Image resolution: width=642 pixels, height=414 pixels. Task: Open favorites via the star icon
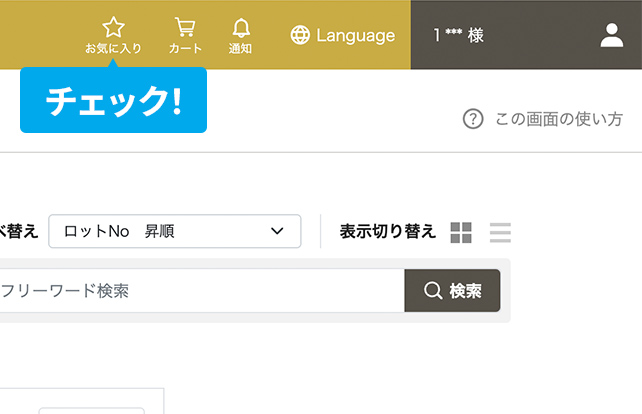tap(113, 35)
